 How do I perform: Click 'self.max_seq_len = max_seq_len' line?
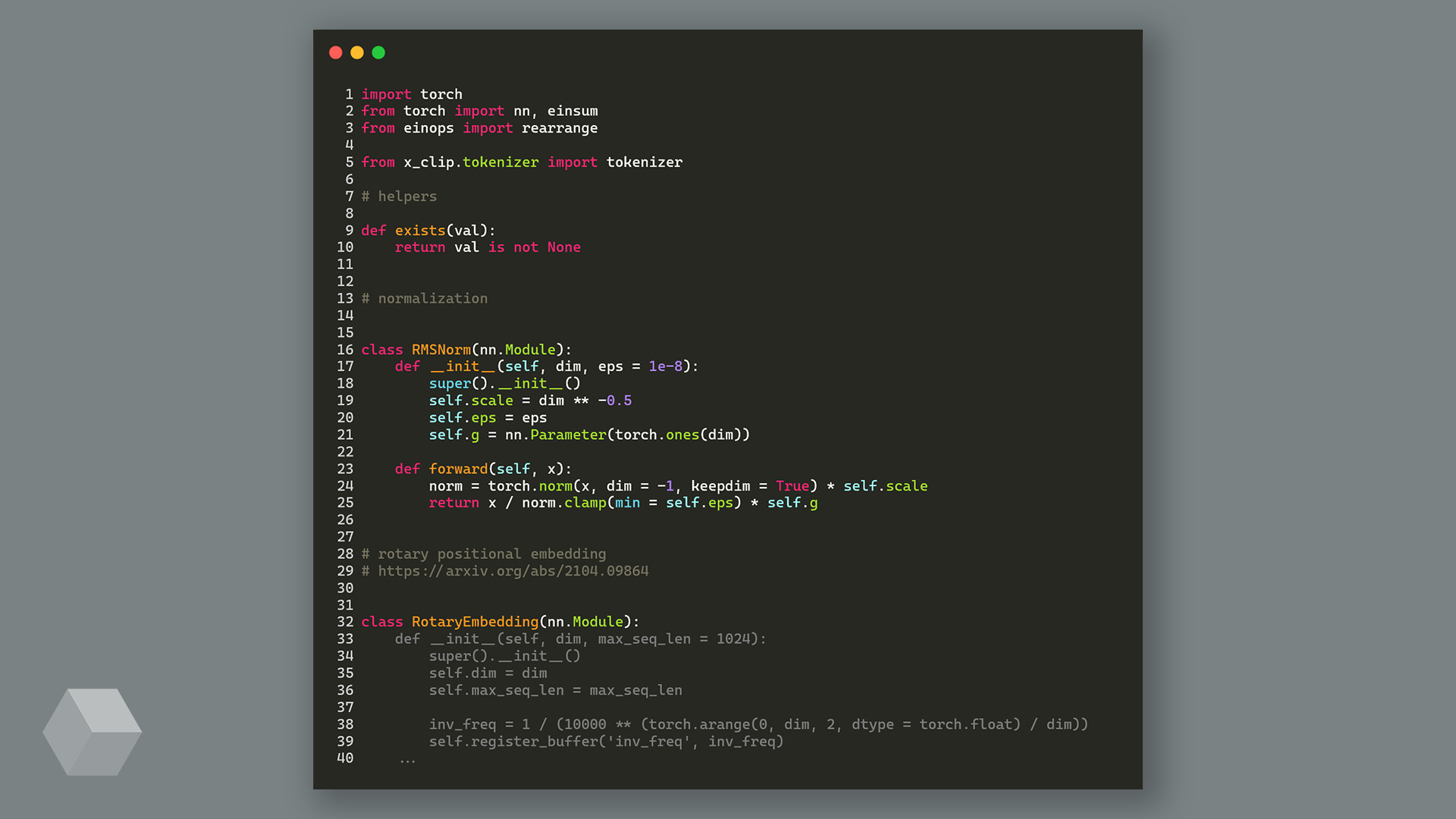[x=556, y=690]
